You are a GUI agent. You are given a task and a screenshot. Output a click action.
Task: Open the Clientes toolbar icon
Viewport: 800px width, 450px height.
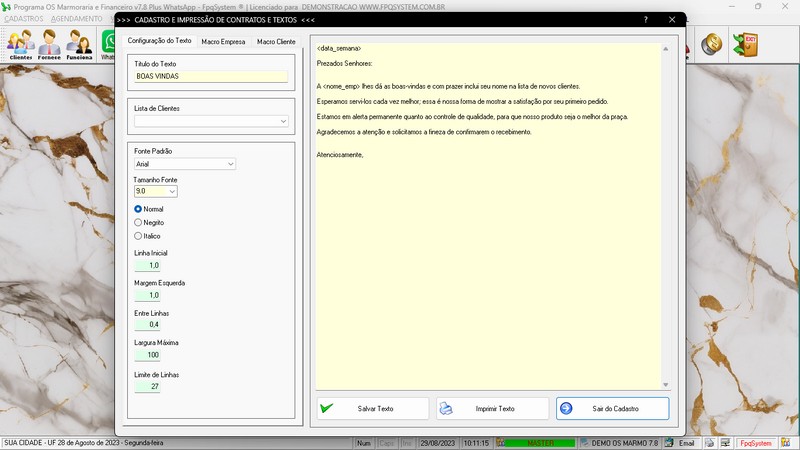pyautogui.click(x=20, y=44)
